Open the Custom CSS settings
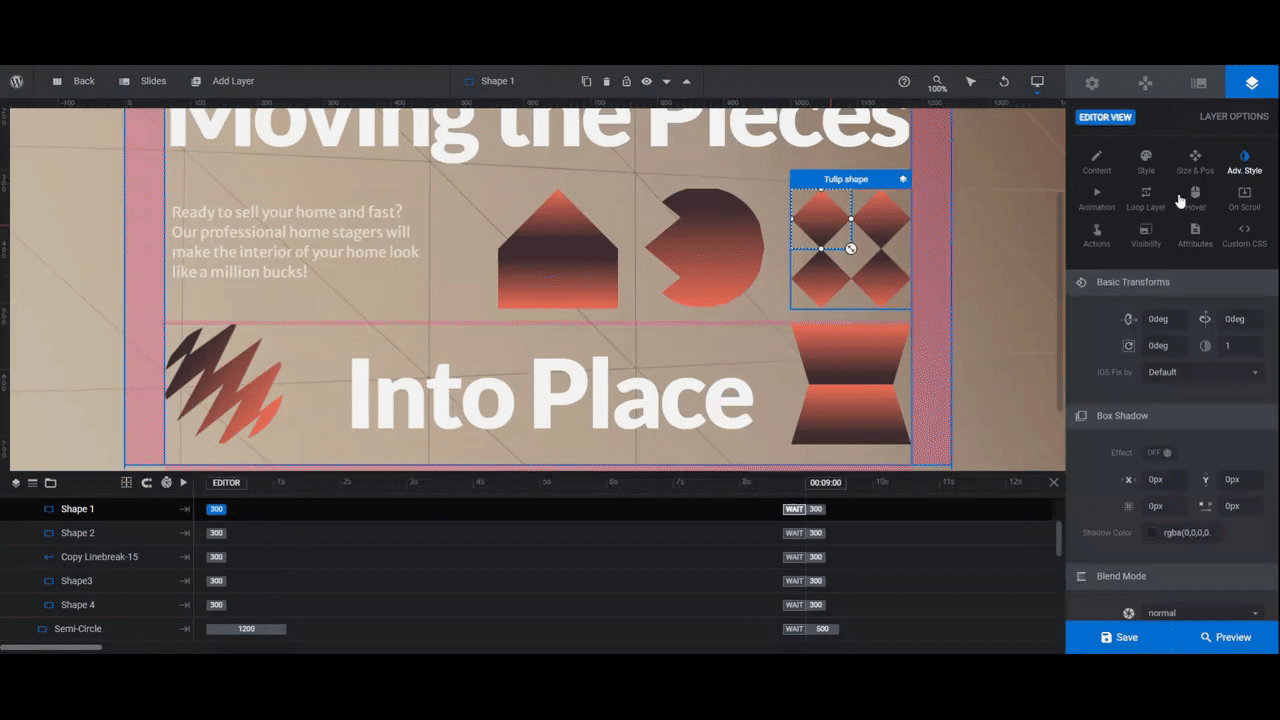The width and height of the screenshot is (1280, 720). point(1244,236)
